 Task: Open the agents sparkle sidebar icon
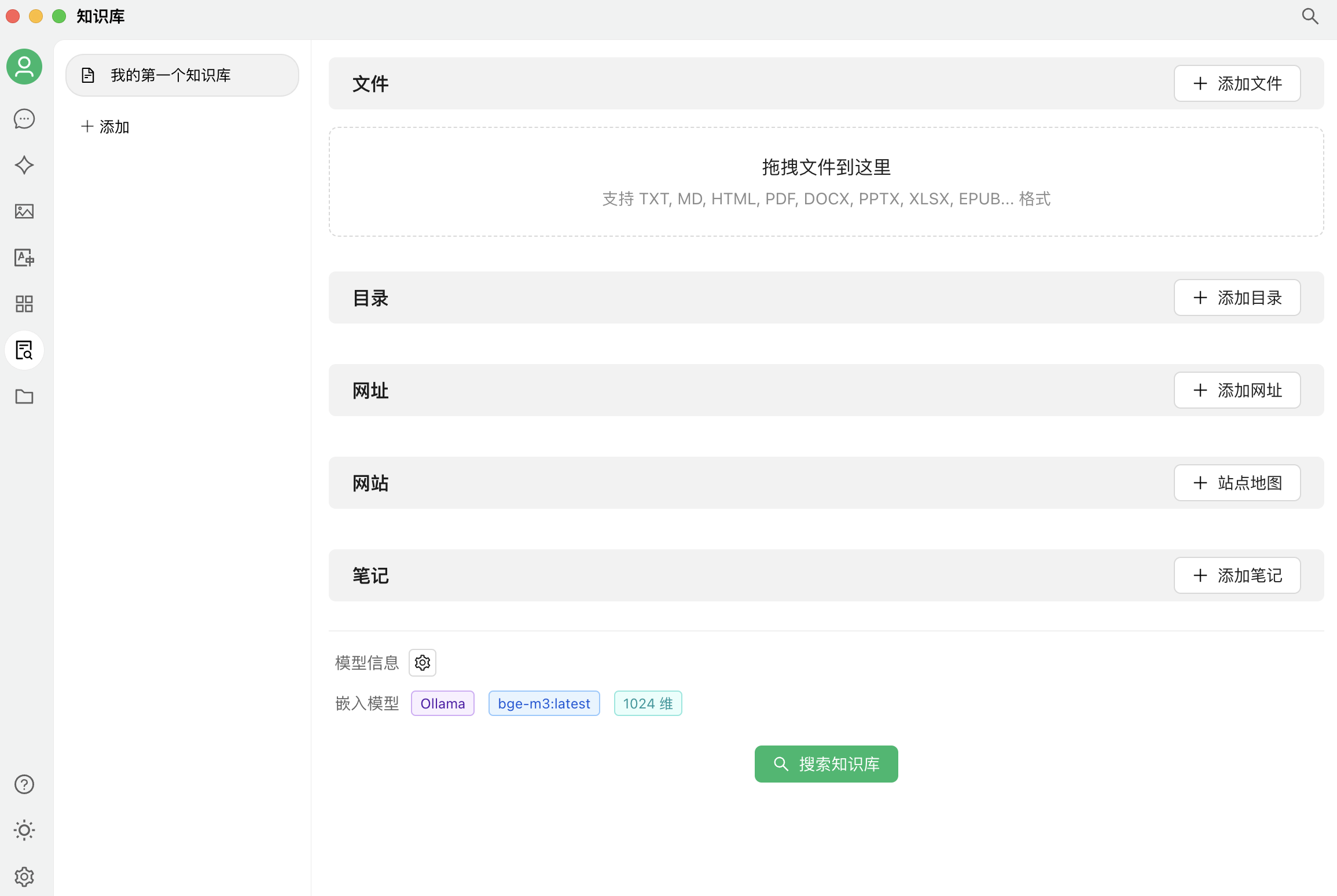pyautogui.click(x=24, y=166)
